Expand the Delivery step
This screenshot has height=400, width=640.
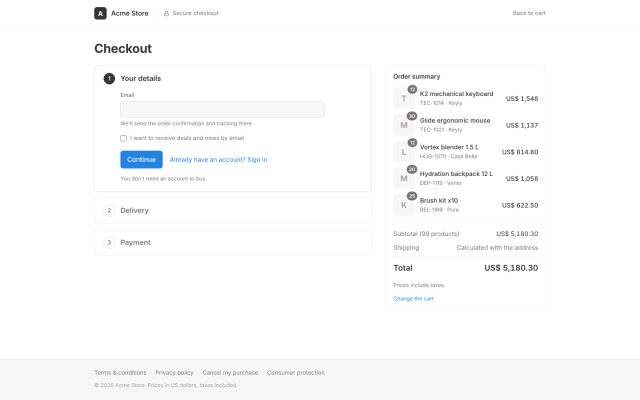point(233,211)
